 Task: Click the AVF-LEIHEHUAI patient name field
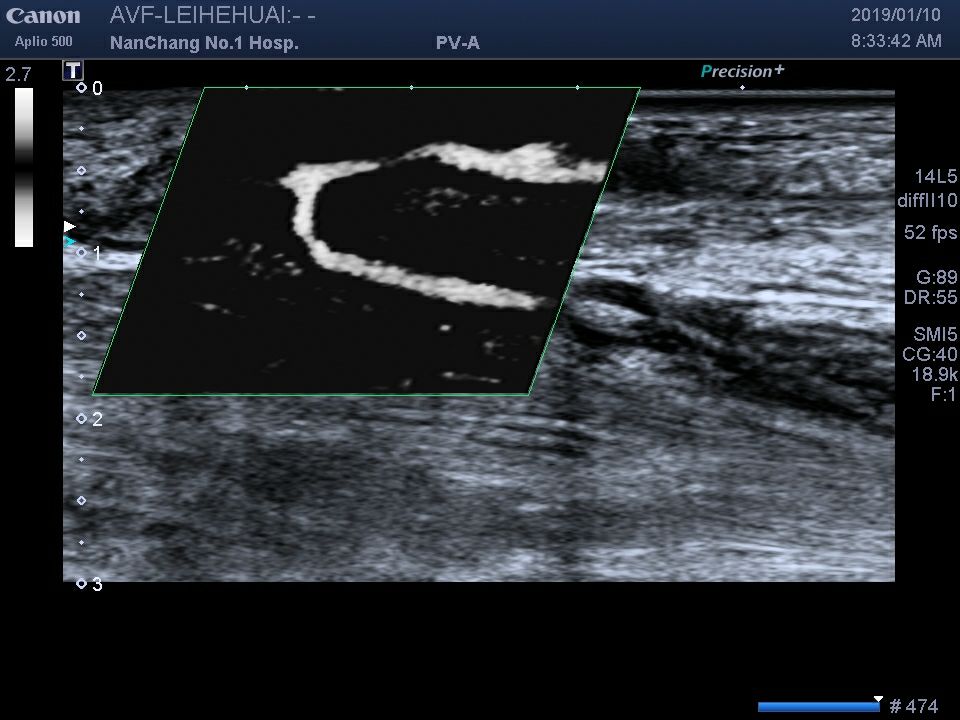pyautogui.click(x=212, y=17)
